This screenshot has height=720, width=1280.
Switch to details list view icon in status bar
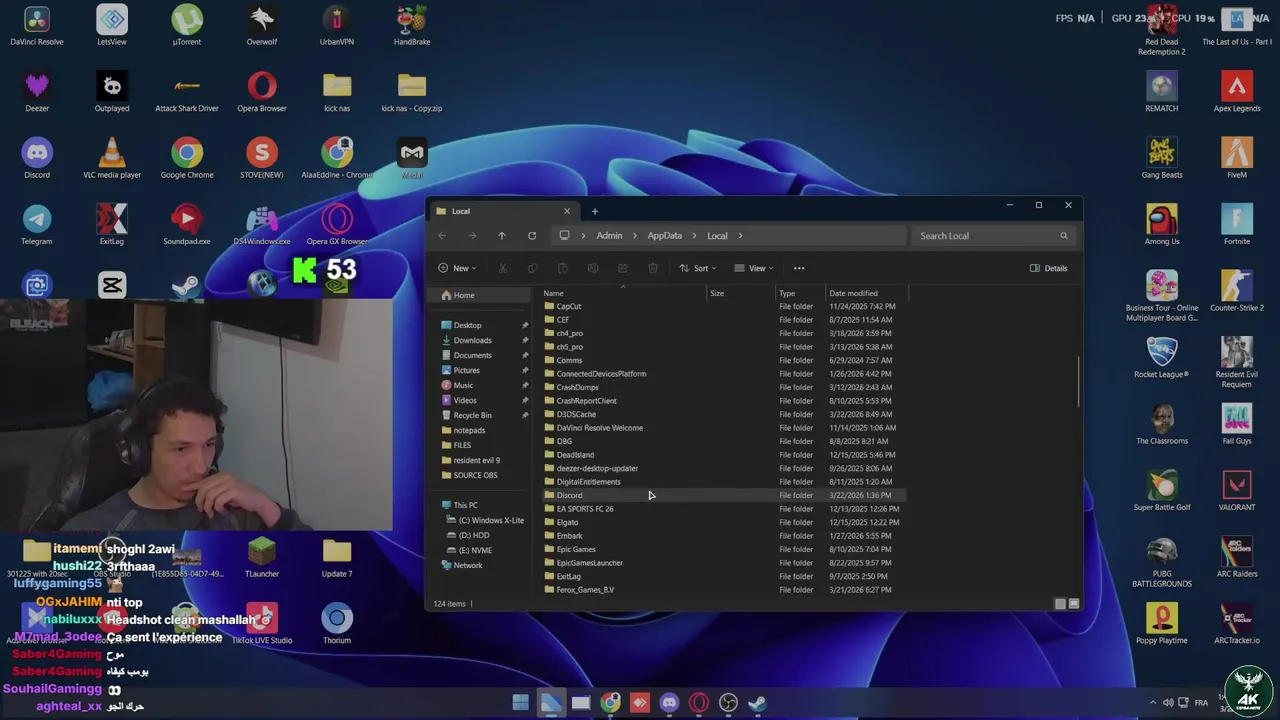1060,604
